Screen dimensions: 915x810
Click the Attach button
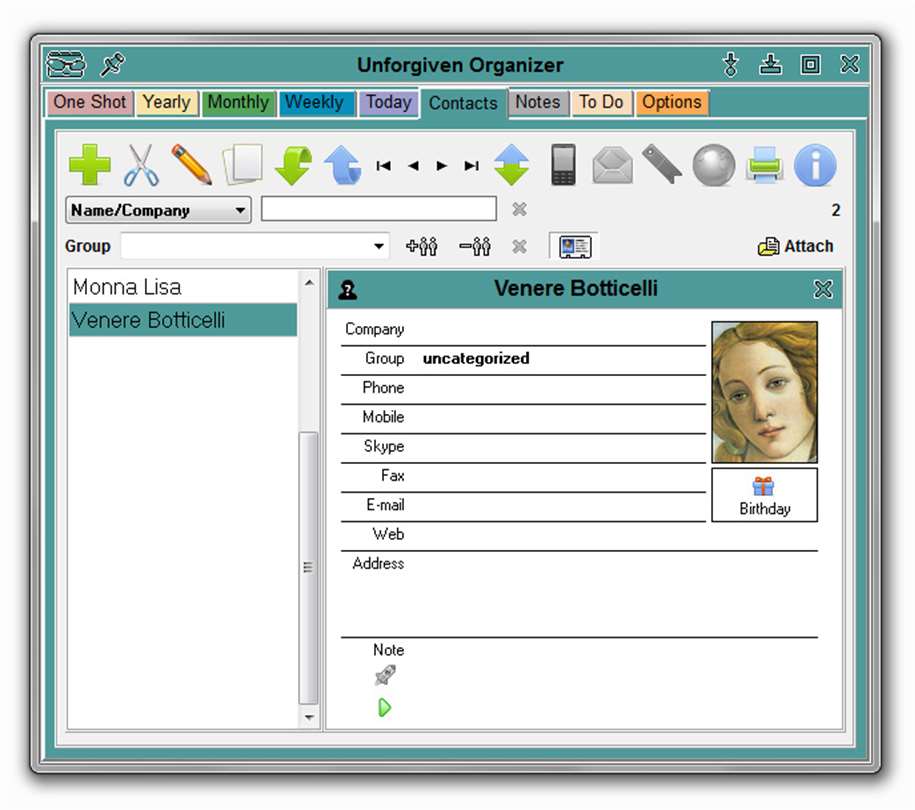[795, 246]
